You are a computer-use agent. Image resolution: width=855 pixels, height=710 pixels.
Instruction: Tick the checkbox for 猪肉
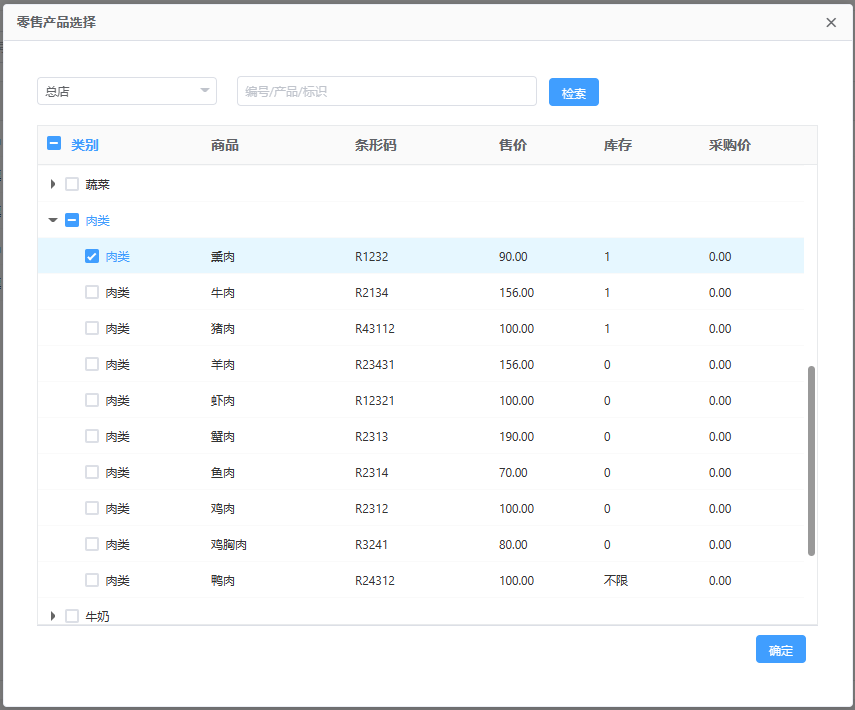[x=92, y=328]
